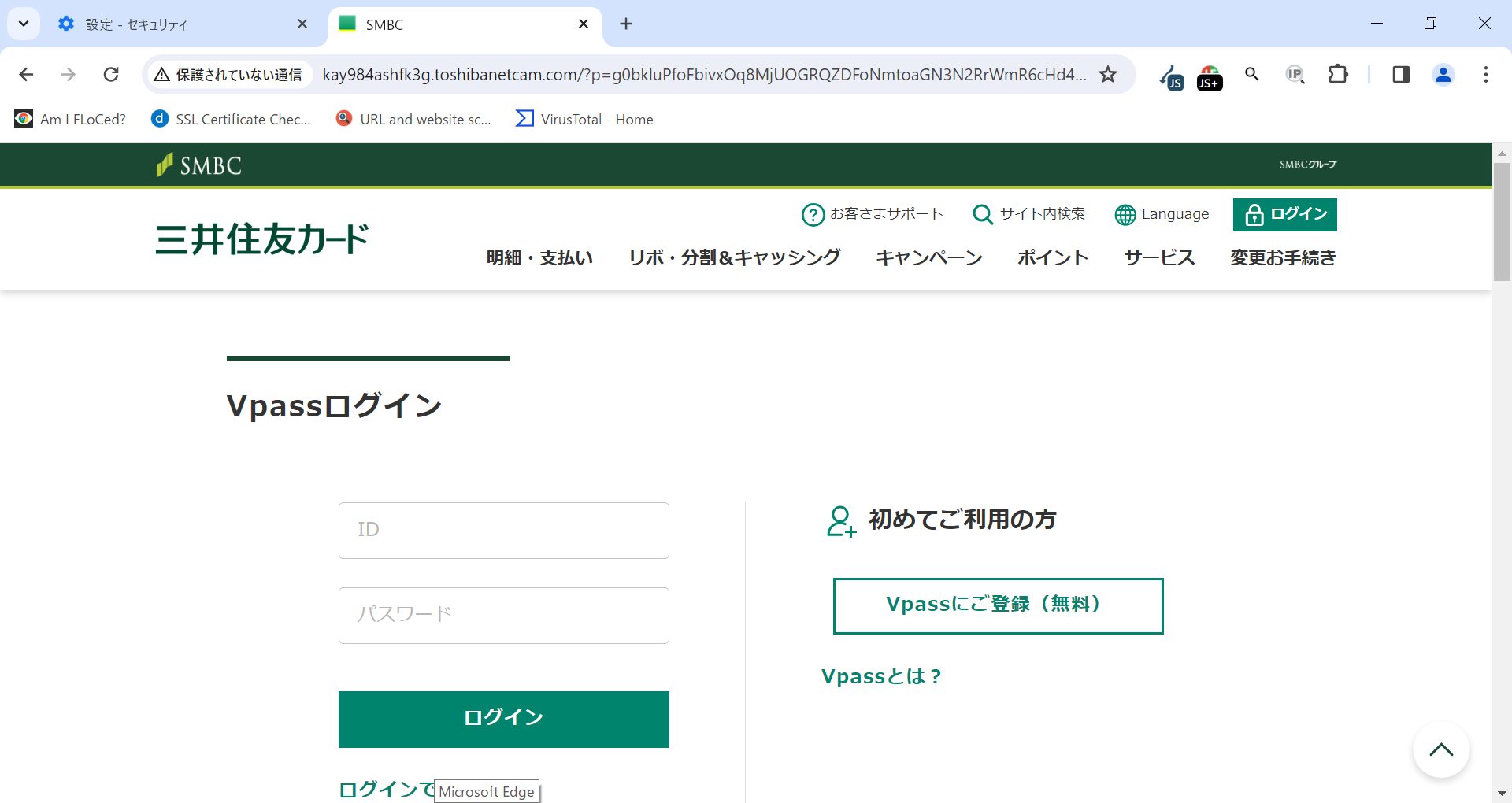Close the SMBC tab
The image size is (1512, 803).
pos(584,24)
